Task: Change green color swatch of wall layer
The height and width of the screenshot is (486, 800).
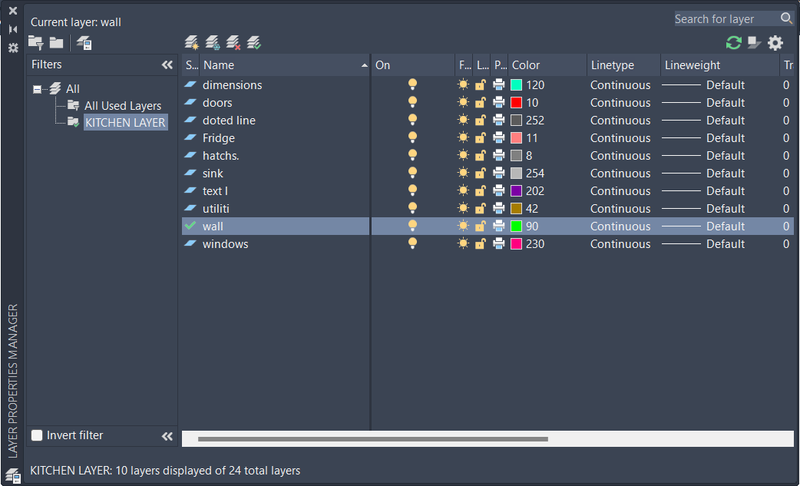Action: pos(516,226)
